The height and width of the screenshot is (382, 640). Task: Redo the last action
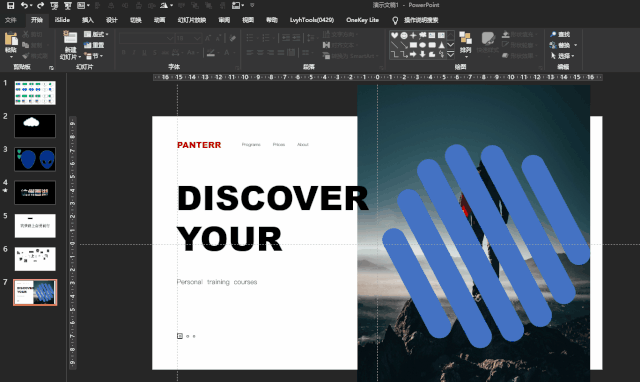[40, 5]
